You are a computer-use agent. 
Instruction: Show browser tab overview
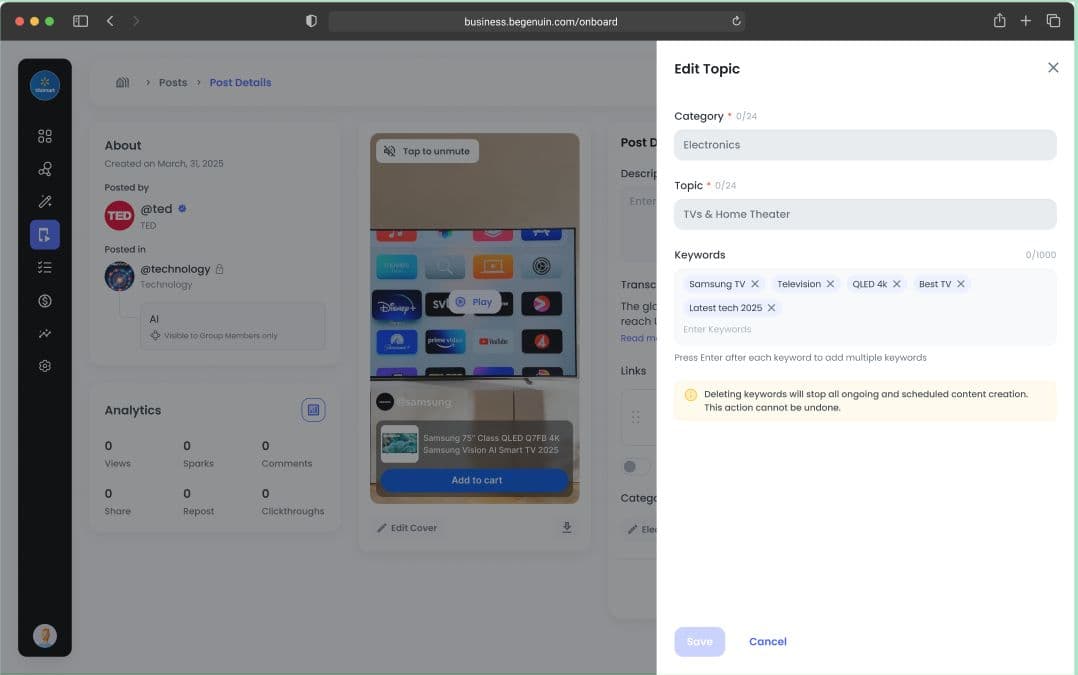pyautogui.click(x=1053, y=21)
